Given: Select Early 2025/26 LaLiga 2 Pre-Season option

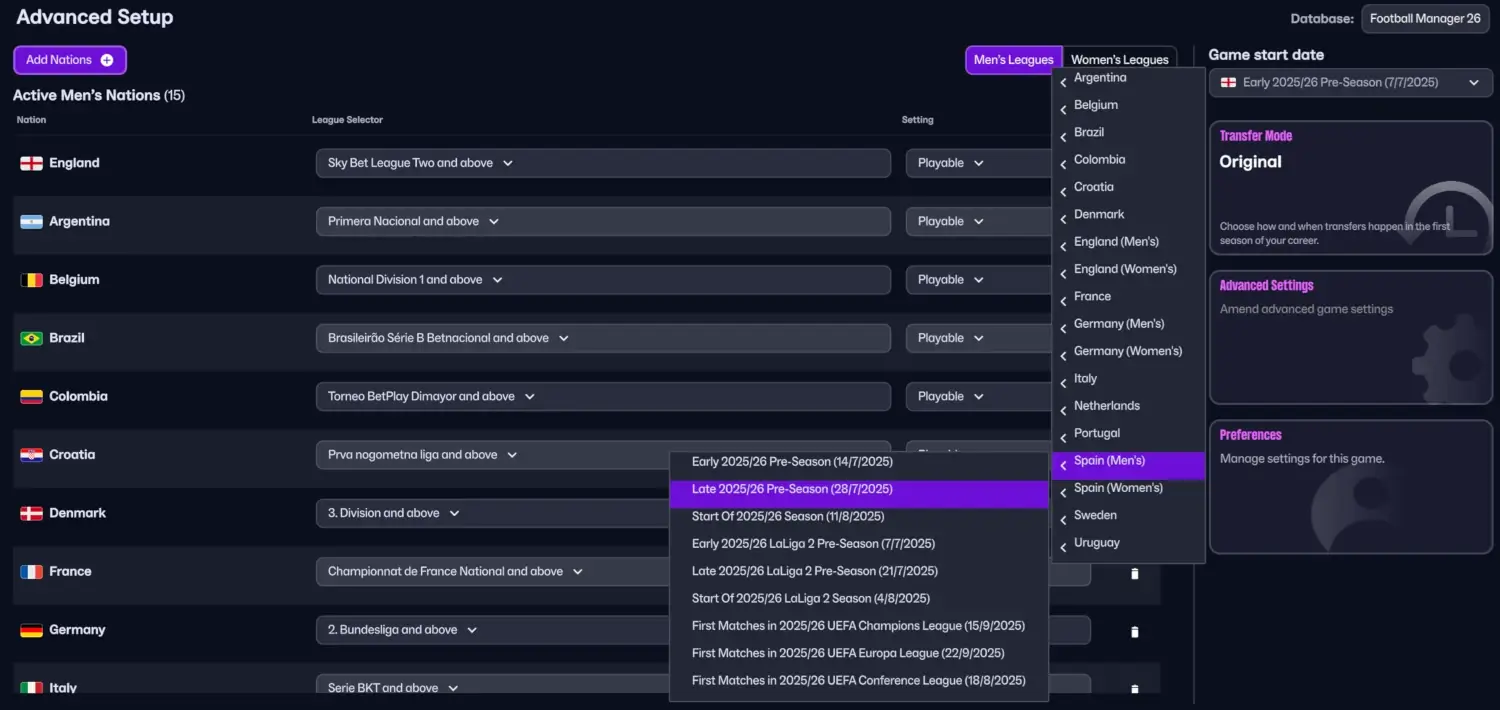Looking at the screenshot, I should point(859,544).
